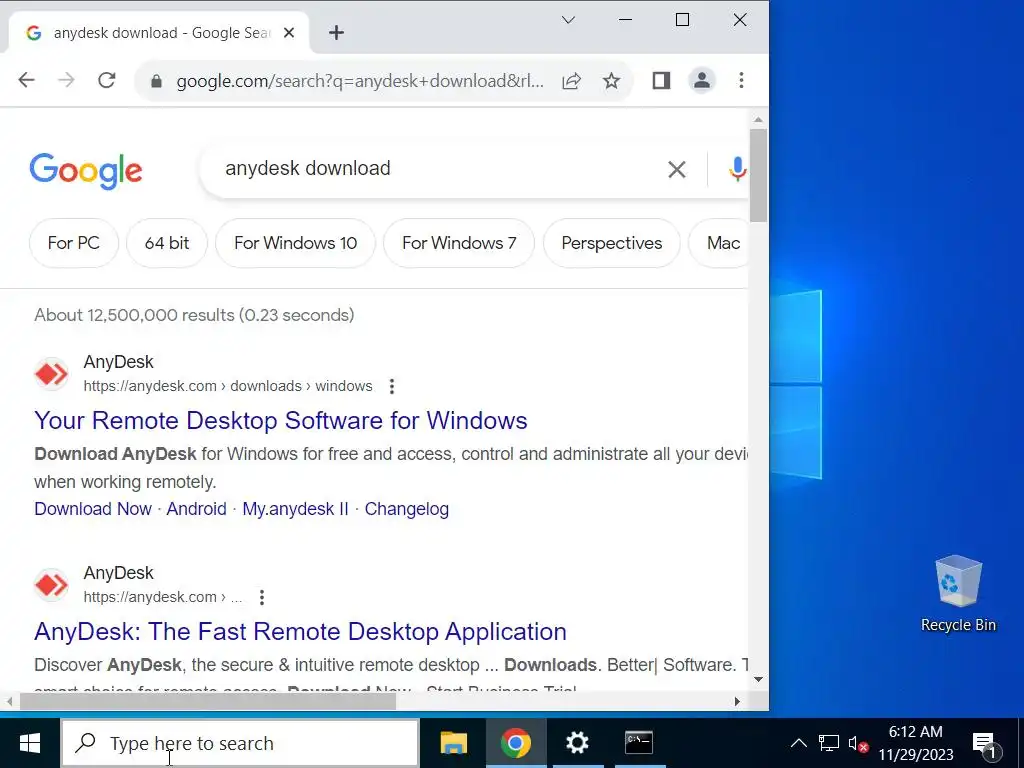The height and width of the screenshot is (768, 1024).
Task: Click the AnyDesk favicon of second result
Action: tap(51, 584)
